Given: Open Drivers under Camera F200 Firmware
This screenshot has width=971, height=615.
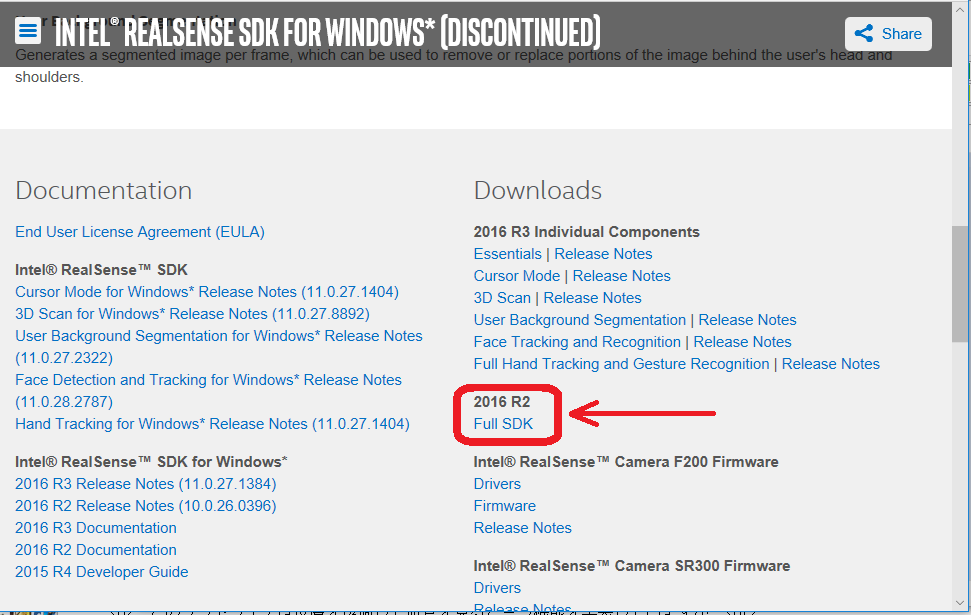Looking at the screenshot, I should coord(497,484).
